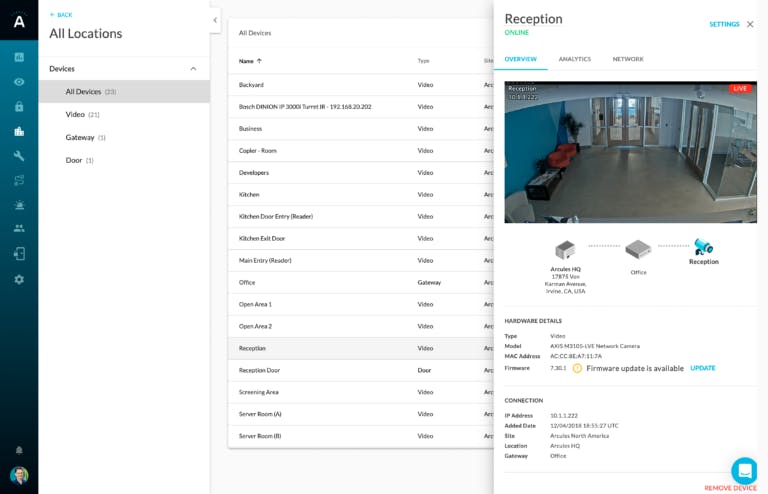Open the chat support bubble
The width and height of the screenshot is (768, 494).
(744, 470)
